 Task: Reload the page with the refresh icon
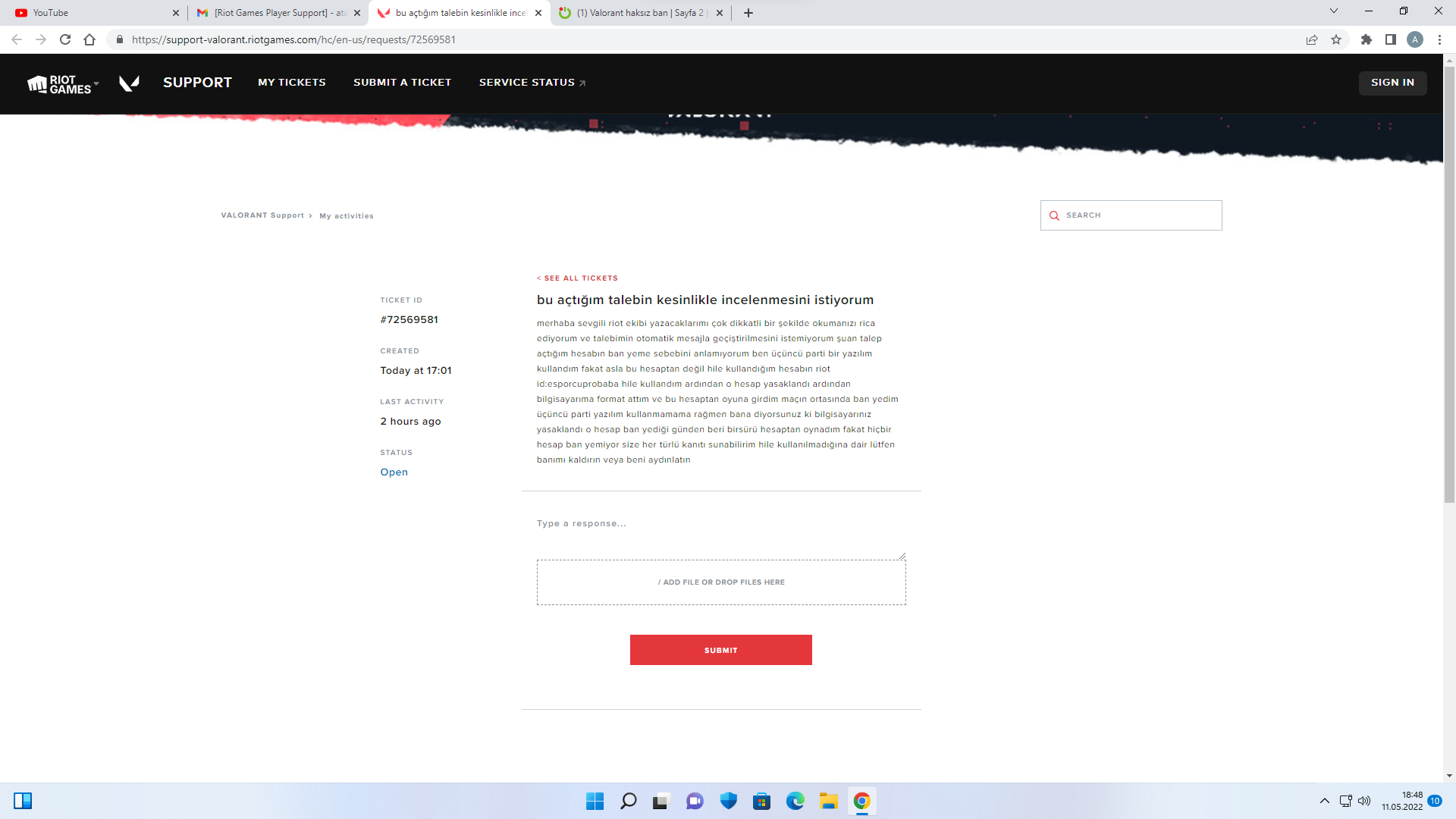coord(65,39)
